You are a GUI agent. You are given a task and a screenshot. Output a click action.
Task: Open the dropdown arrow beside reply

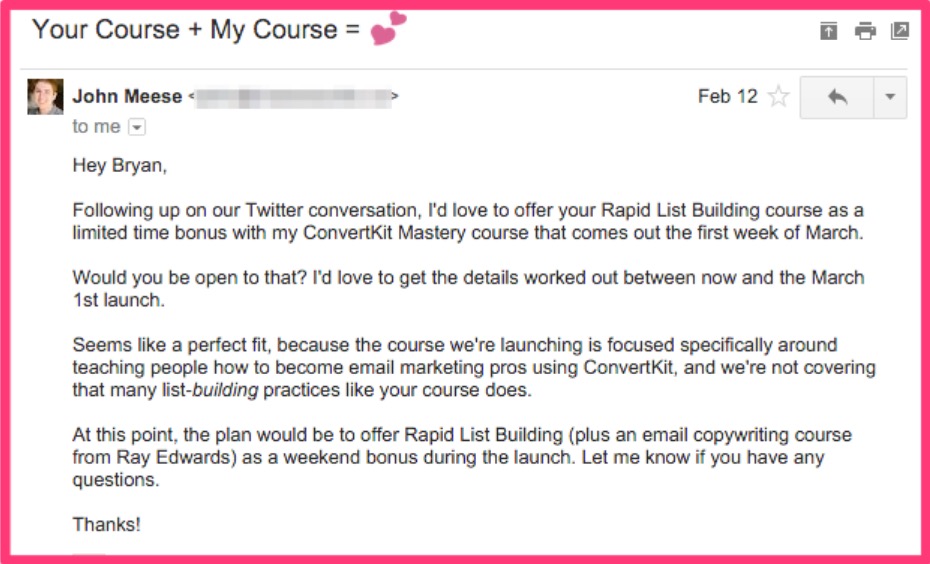tap(890, 97)
